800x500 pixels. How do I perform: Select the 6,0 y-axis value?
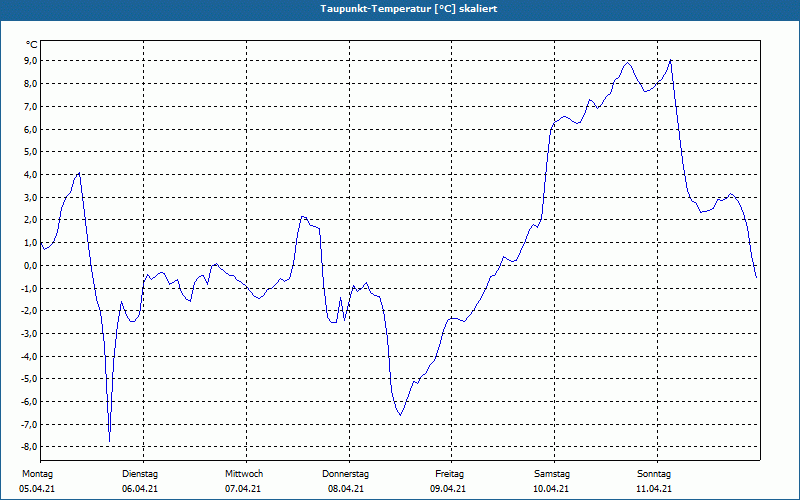click(x=31, y=129)
